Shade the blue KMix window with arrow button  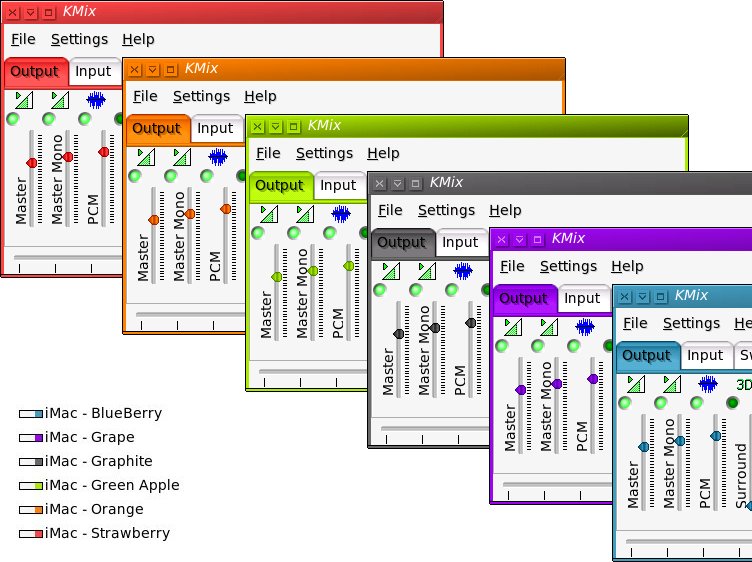point(643,297)
